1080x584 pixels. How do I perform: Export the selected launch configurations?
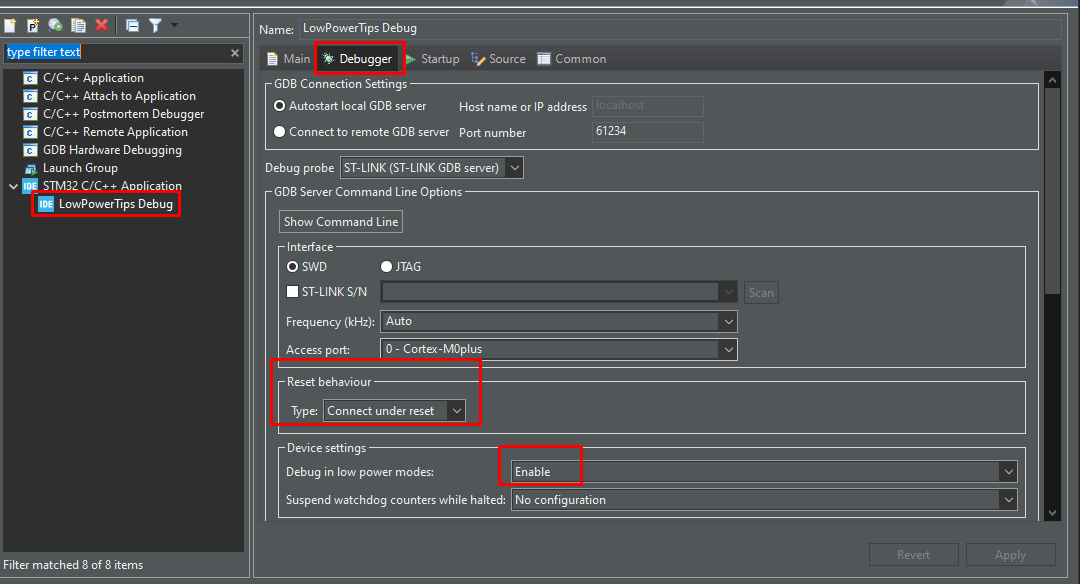pyautogui.click(x=55, y=25)
